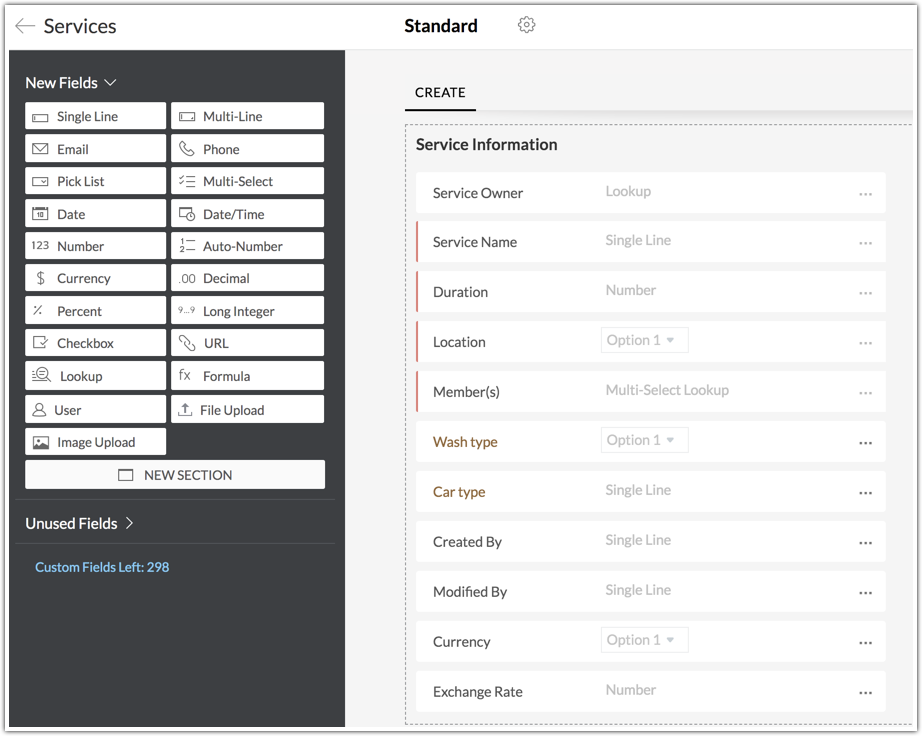Click the Lookup field magnifier icon
The height and width of the screenshot is (736, 922).
click(41, 376)
